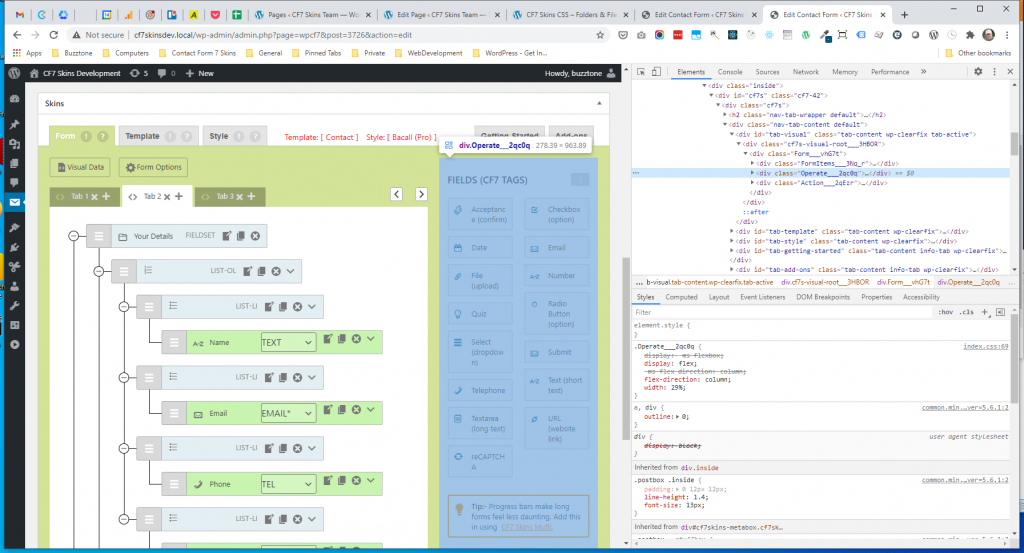Click the drag handle on the Phone field

[173, 484]
